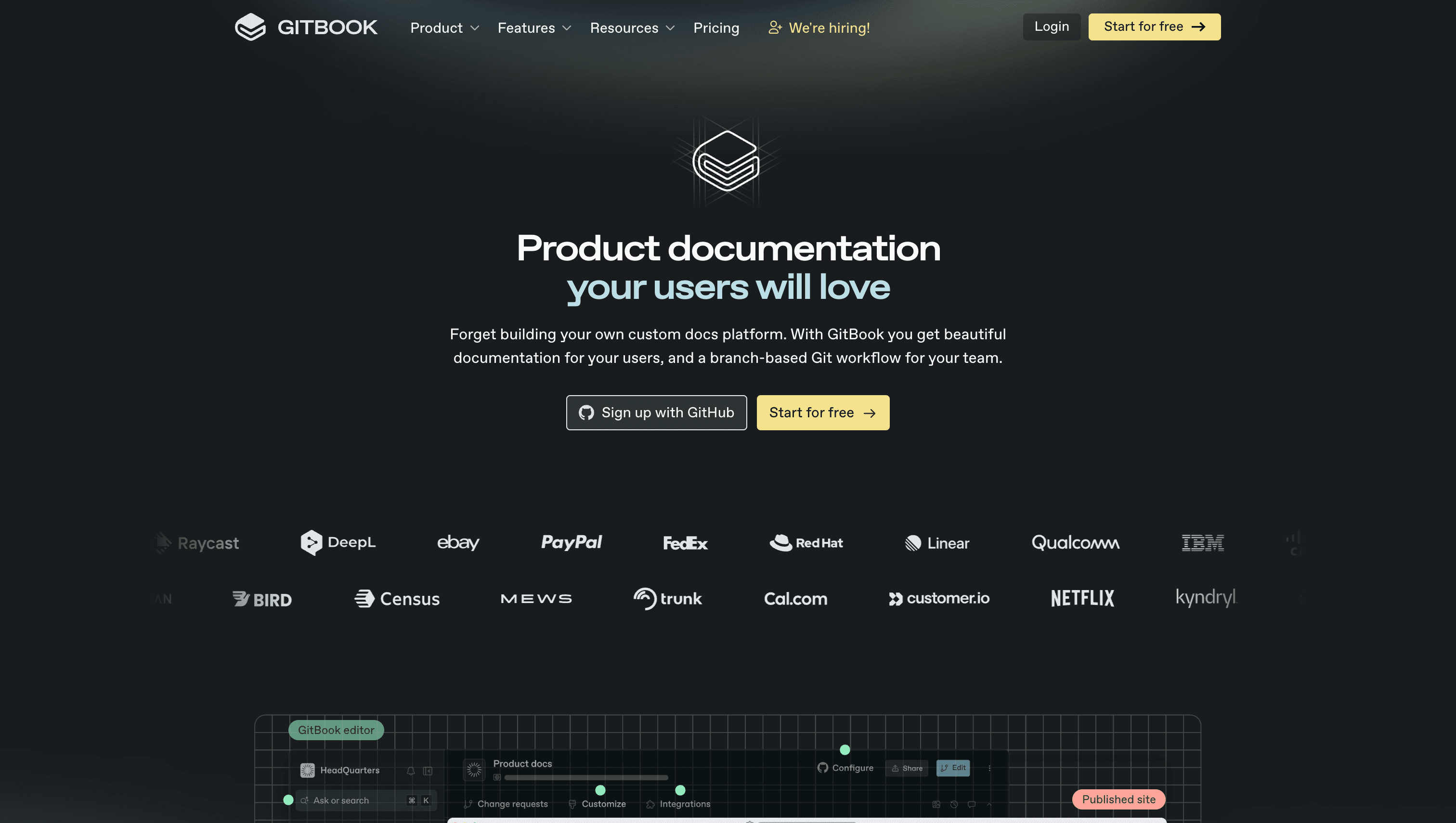The height and width of the screenshot is (823, 1456).
Task: Click the GitBook logo in the navbar
Action: click(306, 27)
